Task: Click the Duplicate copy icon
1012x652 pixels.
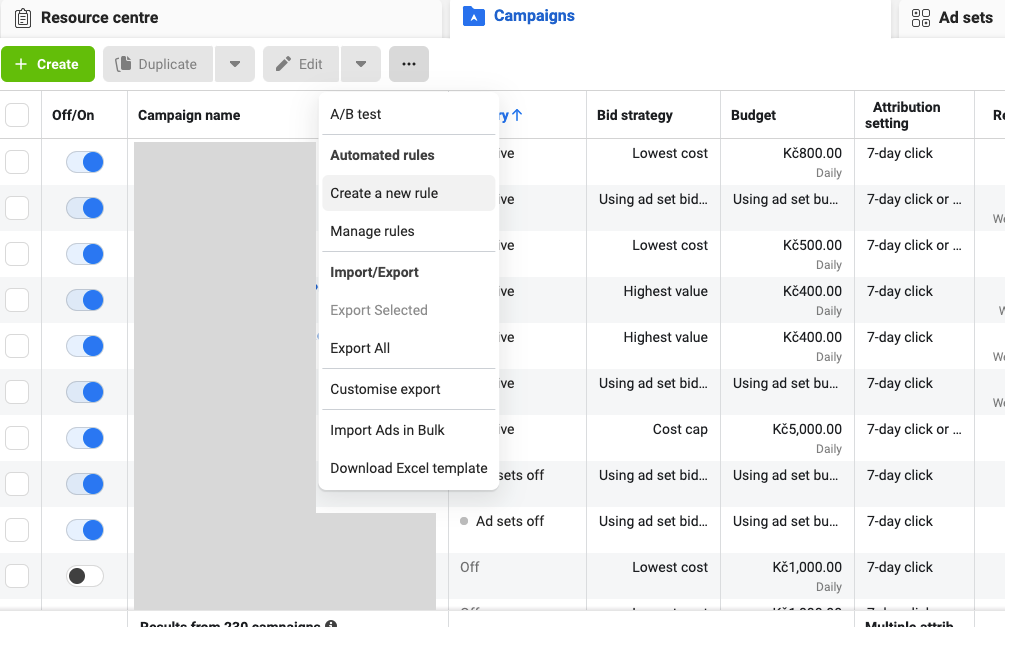Action: click(124, 64)
